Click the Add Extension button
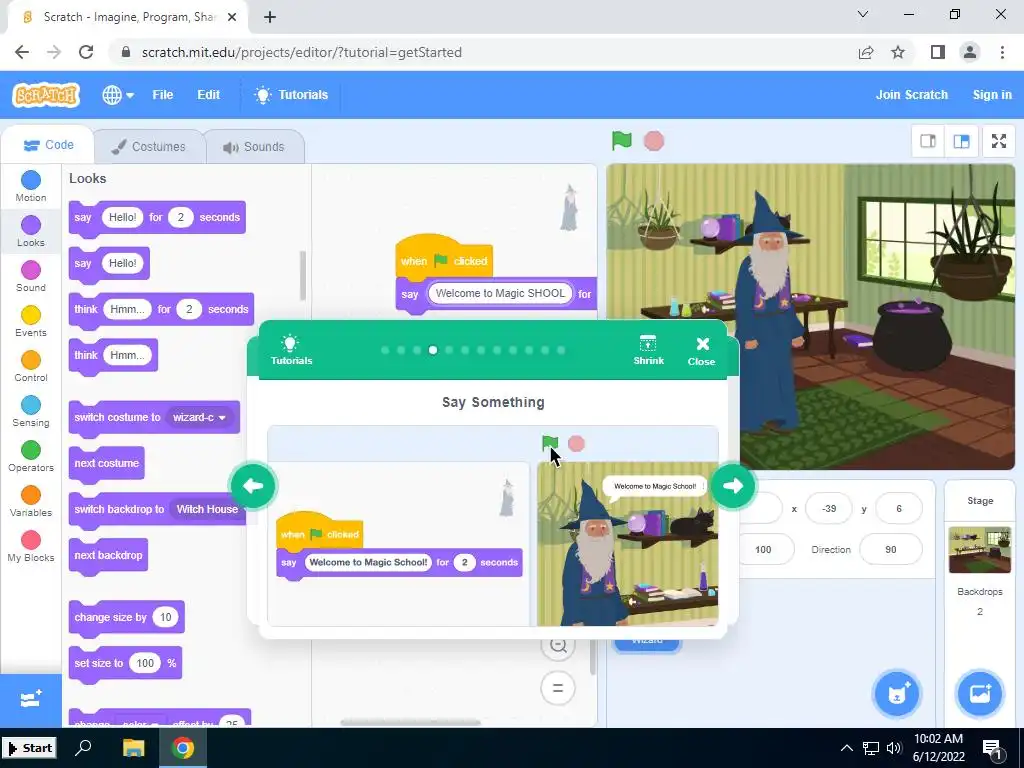Screen dimensions: 1024x768 click(31, 699)
